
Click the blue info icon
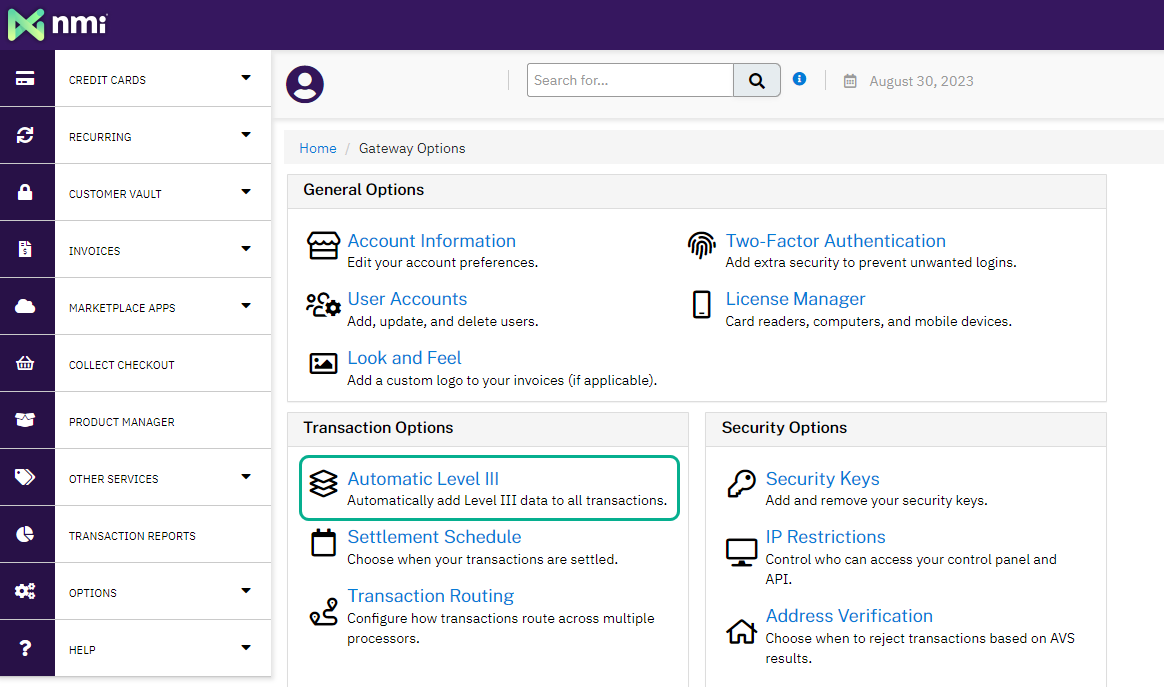(x=800, y=79)
